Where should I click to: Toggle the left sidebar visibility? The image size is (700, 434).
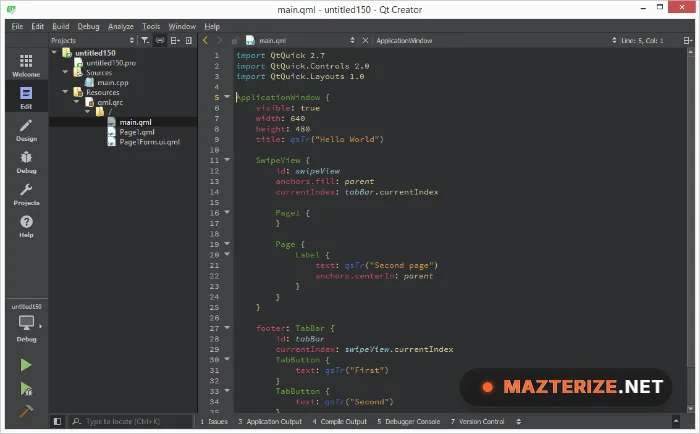(57, 421)
